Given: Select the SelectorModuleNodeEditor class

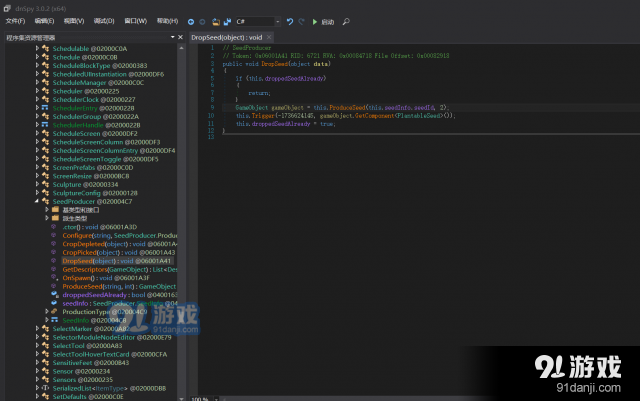Looking at the screenshot, I should [x=112, y=337].
